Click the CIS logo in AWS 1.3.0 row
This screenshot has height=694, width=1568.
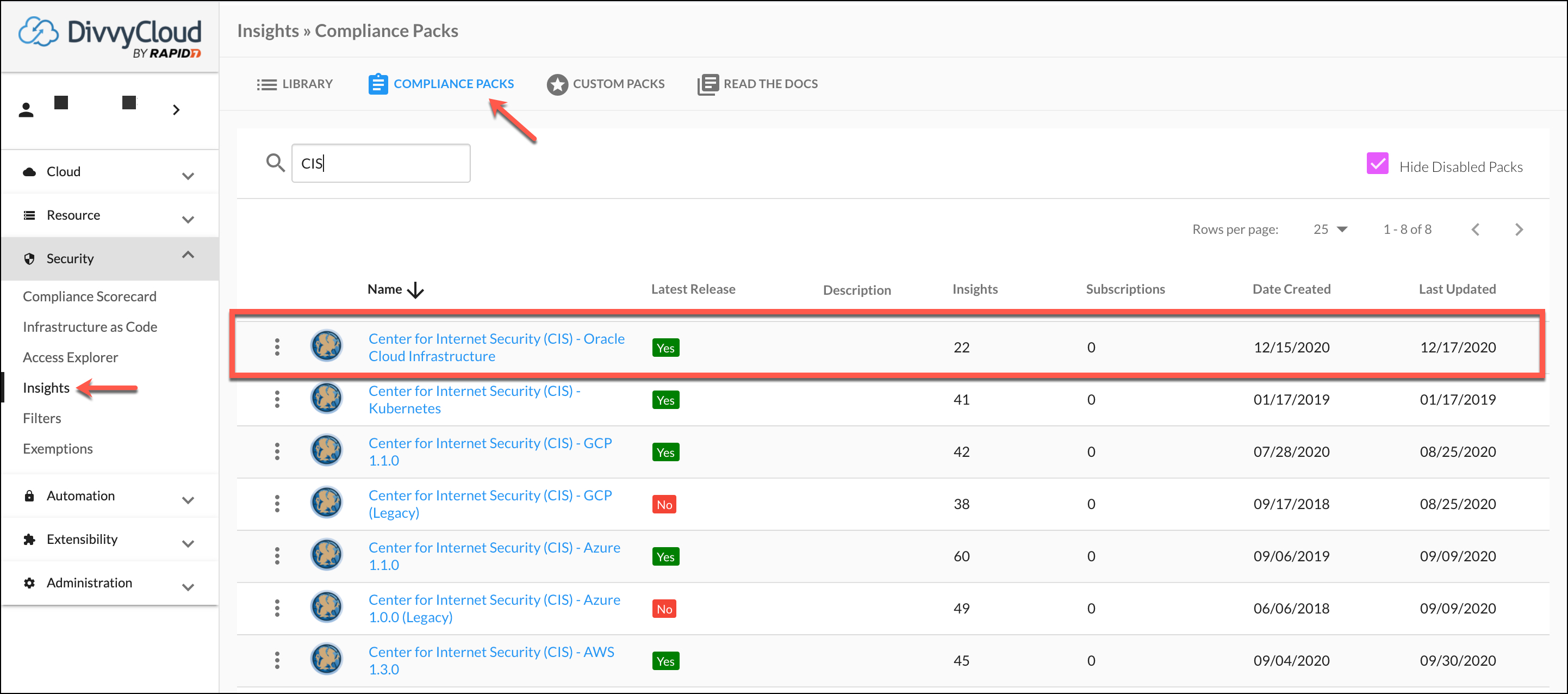pos(326,660)
